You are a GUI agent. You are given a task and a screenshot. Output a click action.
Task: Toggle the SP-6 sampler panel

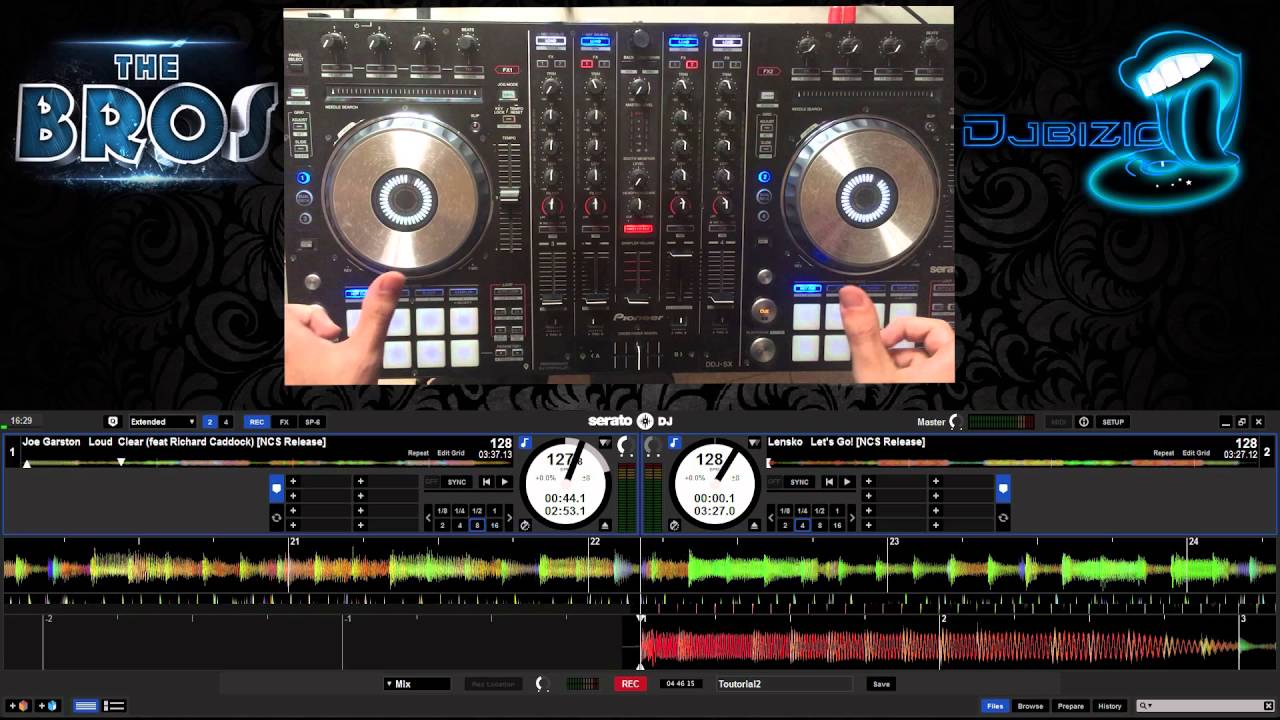(x=312, y=422)
